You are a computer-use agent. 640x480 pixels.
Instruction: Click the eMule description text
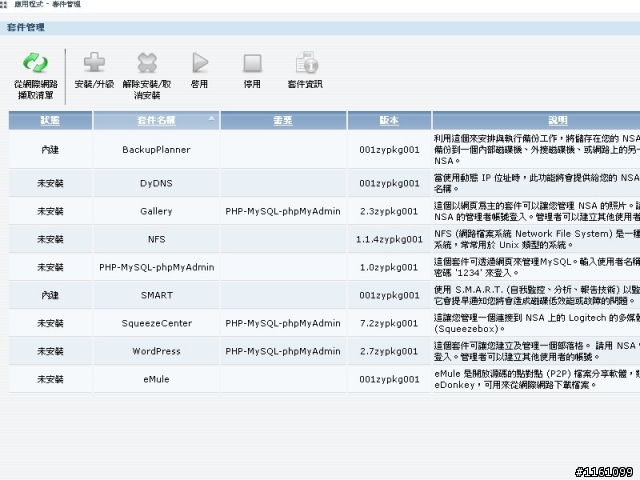536,379
